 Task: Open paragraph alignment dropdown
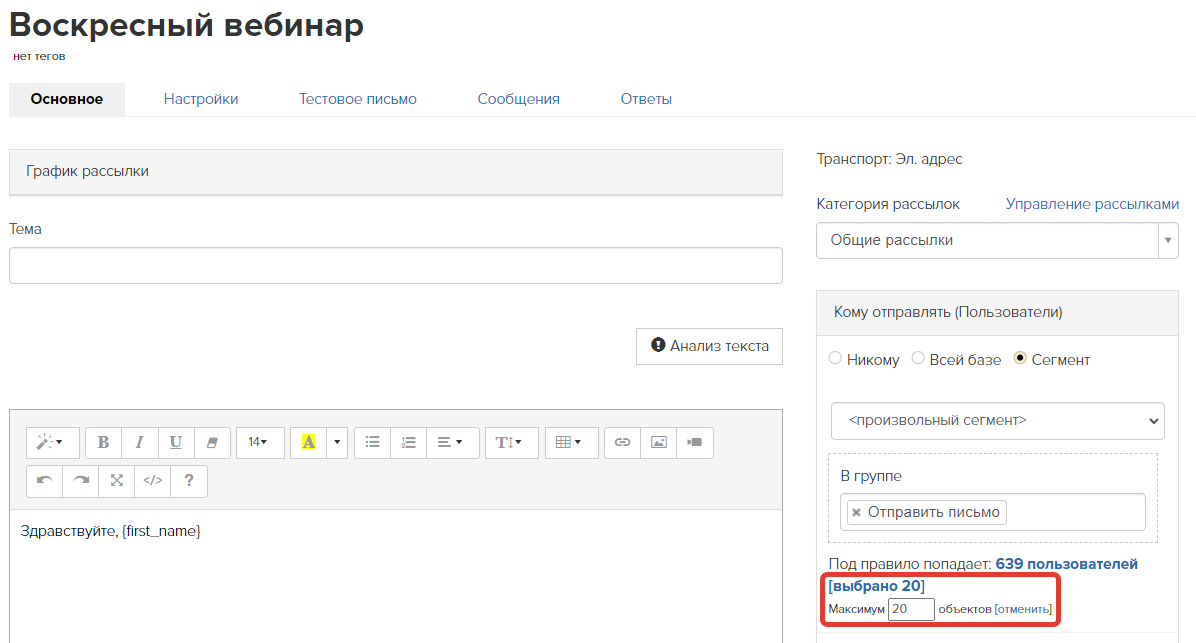point(452,442)
